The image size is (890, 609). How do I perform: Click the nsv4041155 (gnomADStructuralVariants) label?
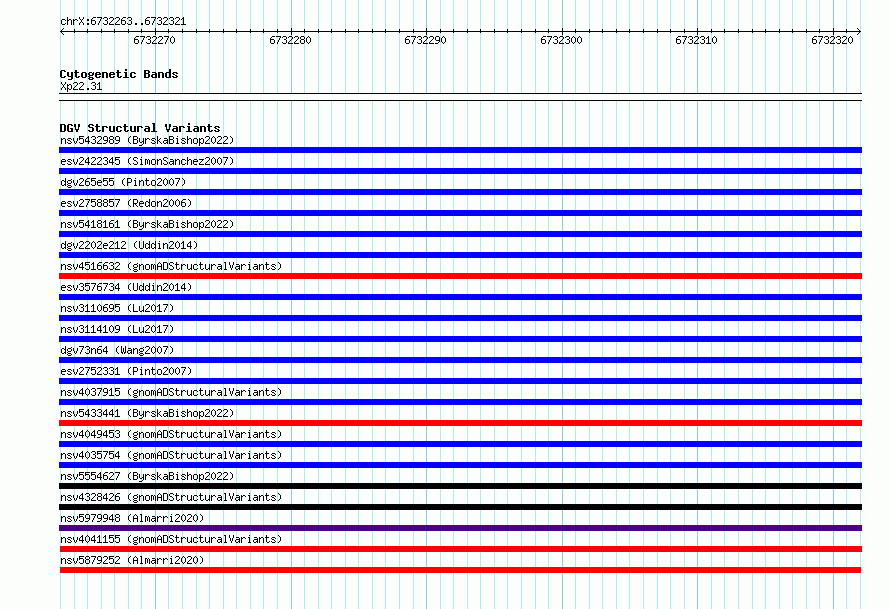171,539
